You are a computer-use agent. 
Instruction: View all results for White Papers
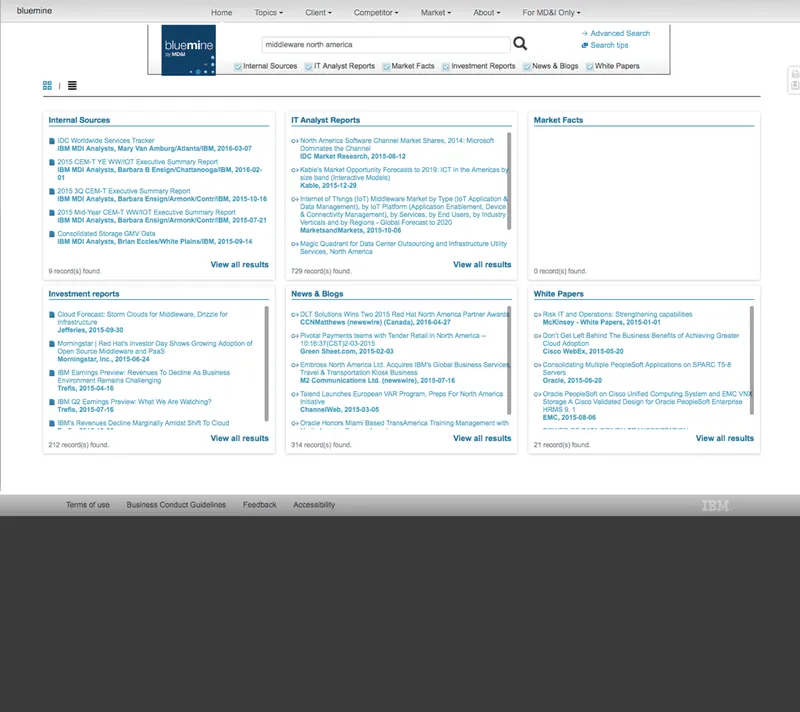pos(724,438)
